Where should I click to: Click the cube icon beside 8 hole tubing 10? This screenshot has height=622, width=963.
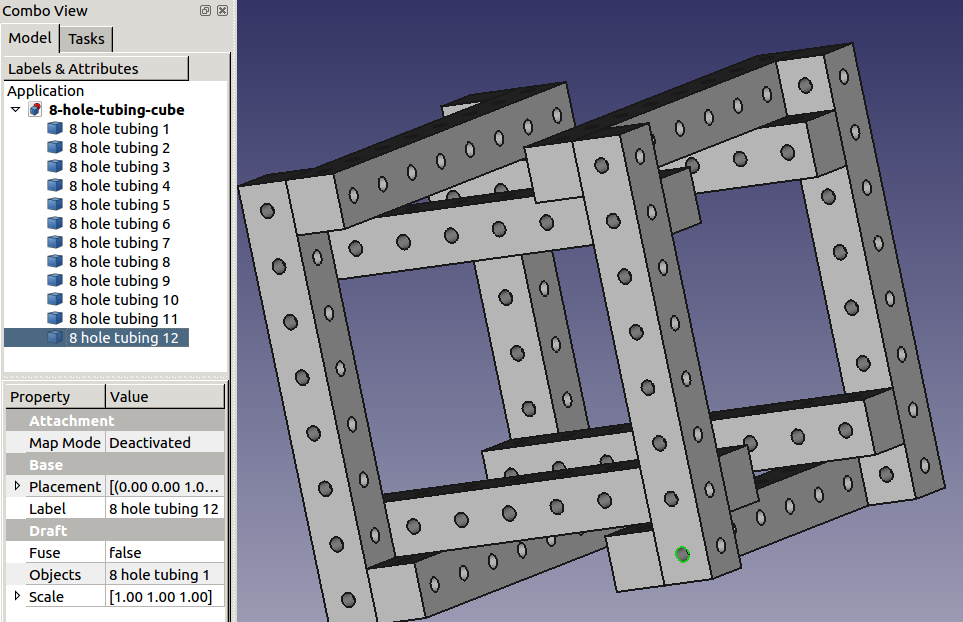tap(54, 299)
